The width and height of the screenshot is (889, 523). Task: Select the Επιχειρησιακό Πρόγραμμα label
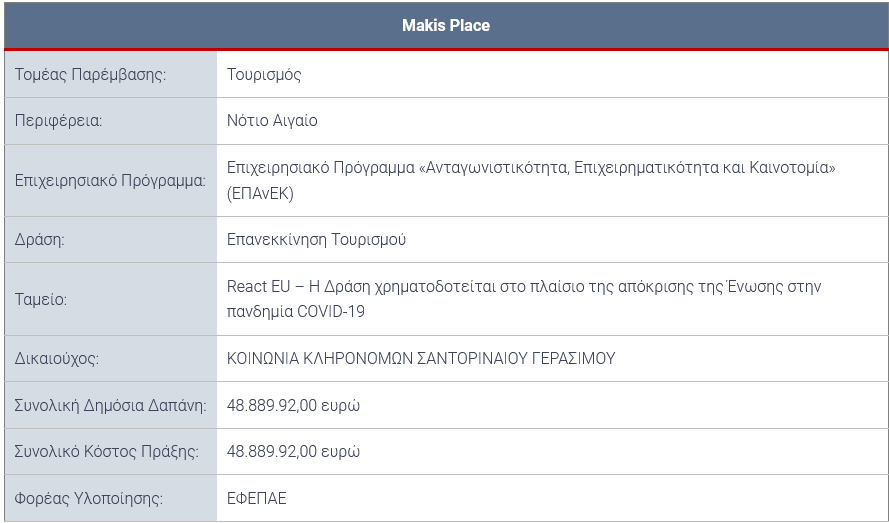click(110, 181)
